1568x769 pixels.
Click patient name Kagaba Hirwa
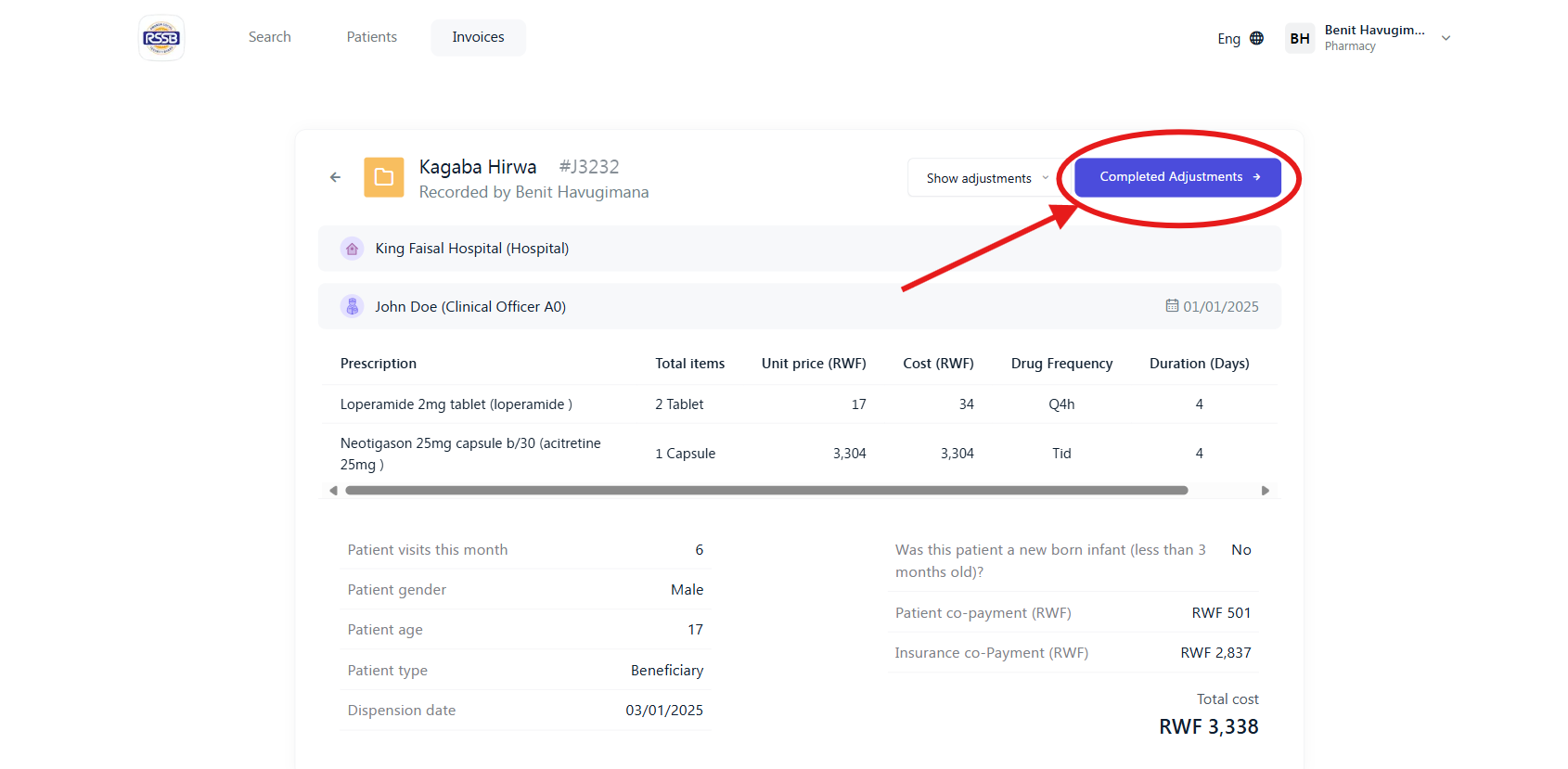coord(478,167)
